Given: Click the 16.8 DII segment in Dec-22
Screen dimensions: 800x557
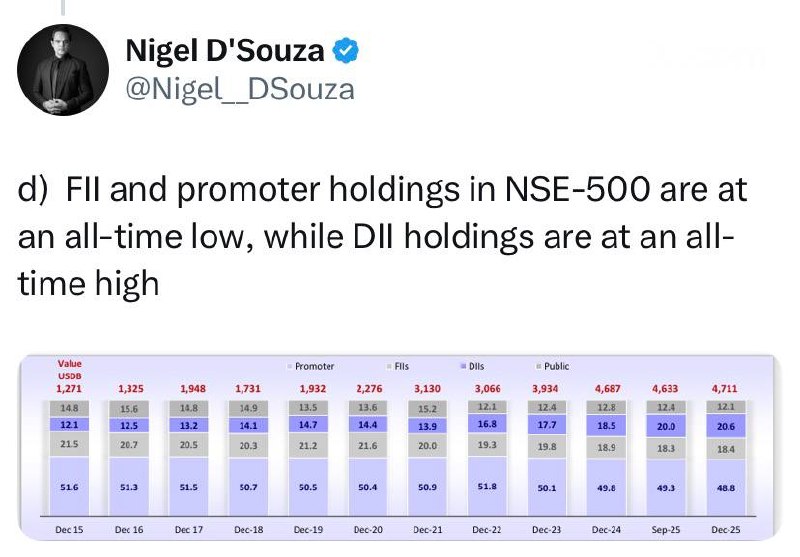Looking at the screenshot, I should tap(483, 423).
